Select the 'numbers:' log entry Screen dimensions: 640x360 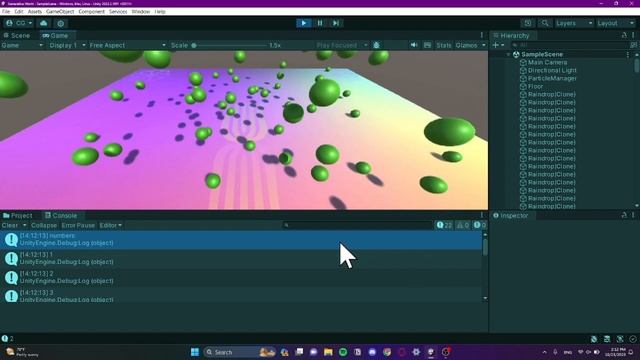pos(241,240)
